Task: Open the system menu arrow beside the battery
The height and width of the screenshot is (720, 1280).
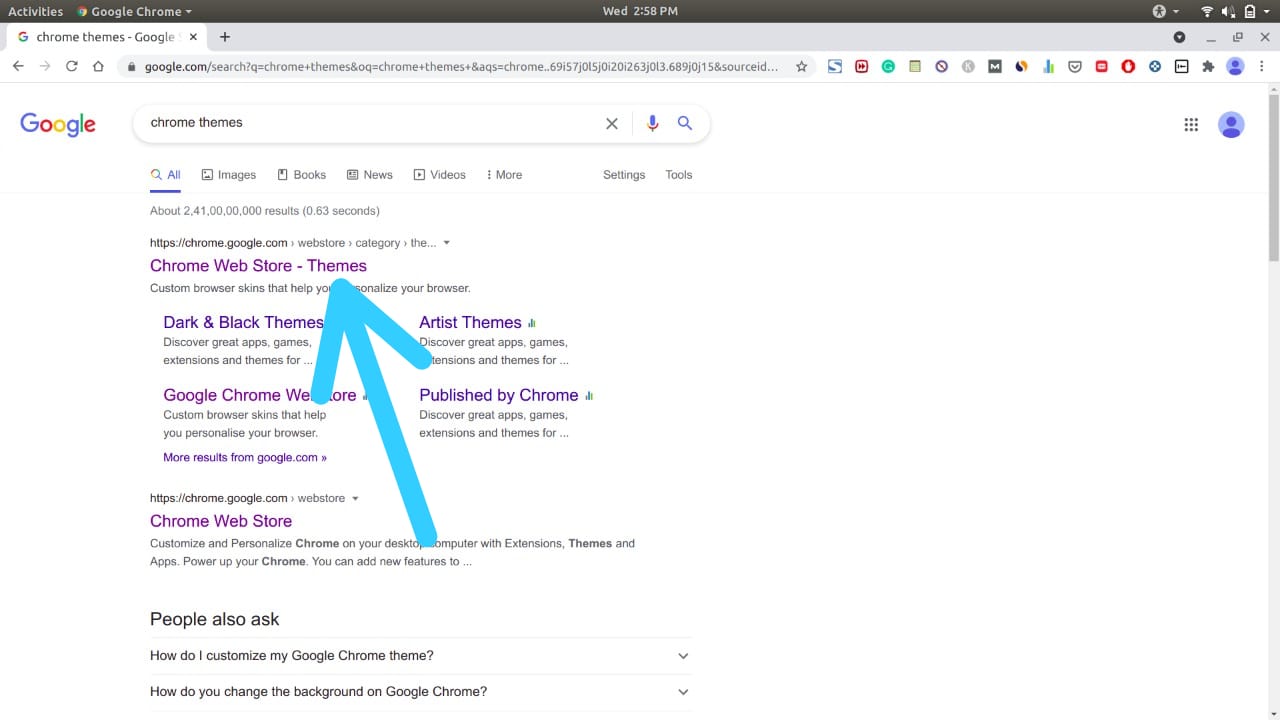Action: (1266, 11)
